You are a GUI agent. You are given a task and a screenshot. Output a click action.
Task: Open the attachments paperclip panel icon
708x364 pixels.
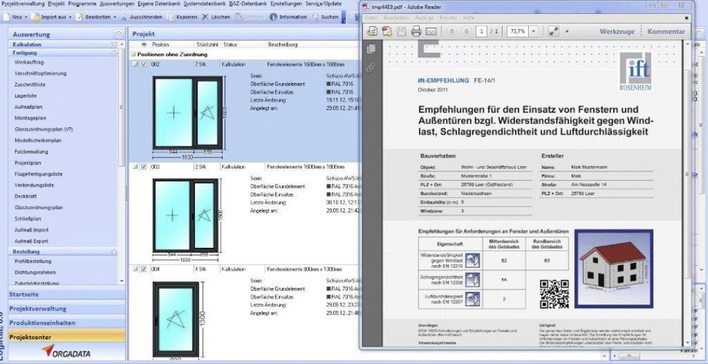371,68
